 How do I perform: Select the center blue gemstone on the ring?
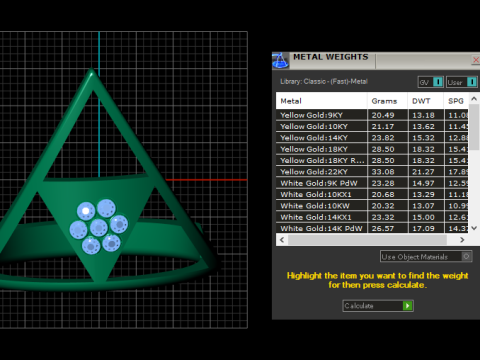pyautogui.click(x=99, y=227)
